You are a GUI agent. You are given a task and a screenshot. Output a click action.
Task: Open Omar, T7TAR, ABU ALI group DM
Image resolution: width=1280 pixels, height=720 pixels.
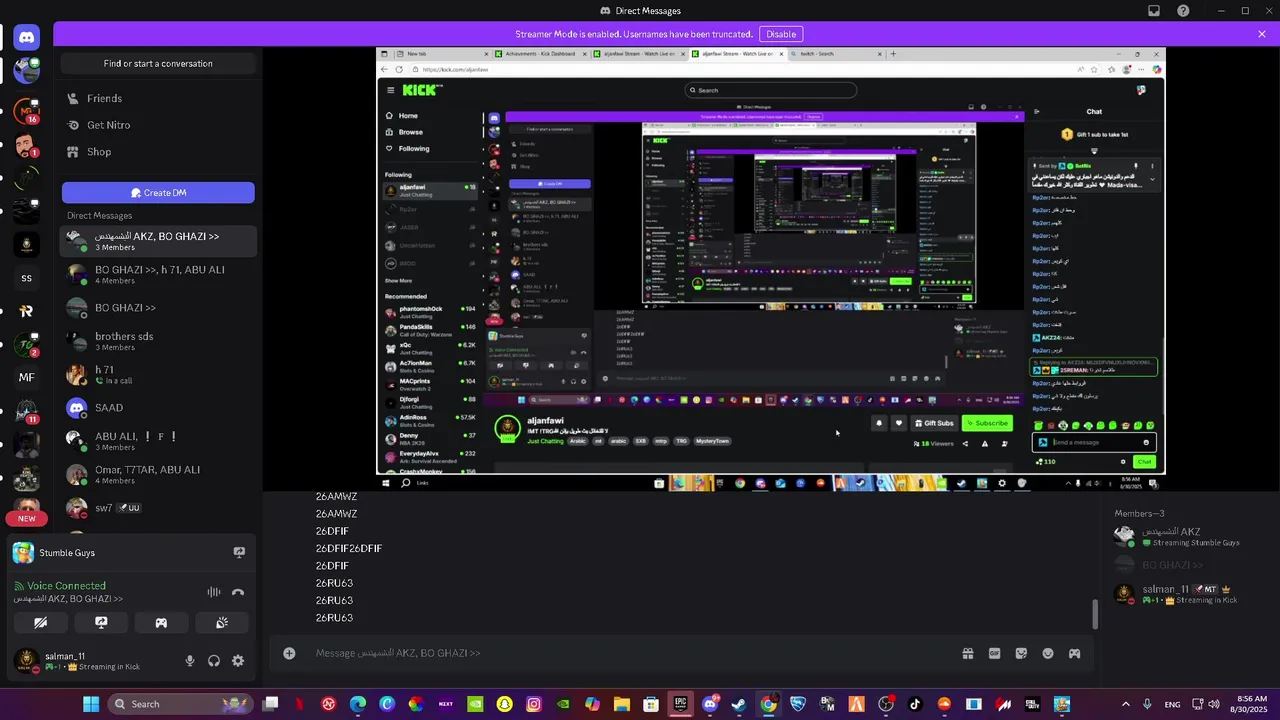[x=158, y=474]
